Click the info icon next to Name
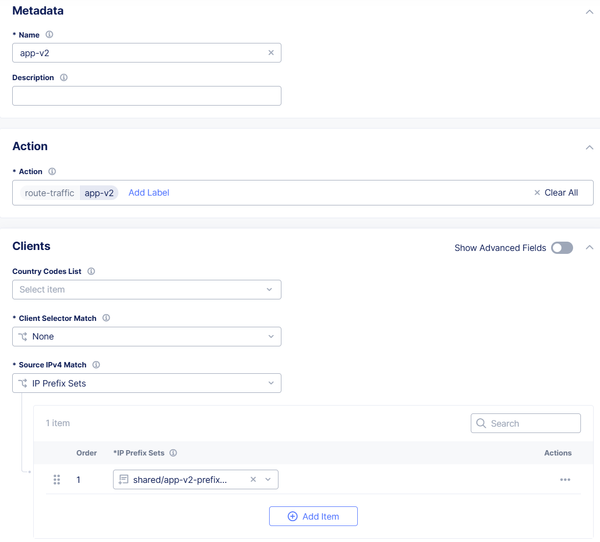This screenshot has height=542, width=600. point(50,35)
